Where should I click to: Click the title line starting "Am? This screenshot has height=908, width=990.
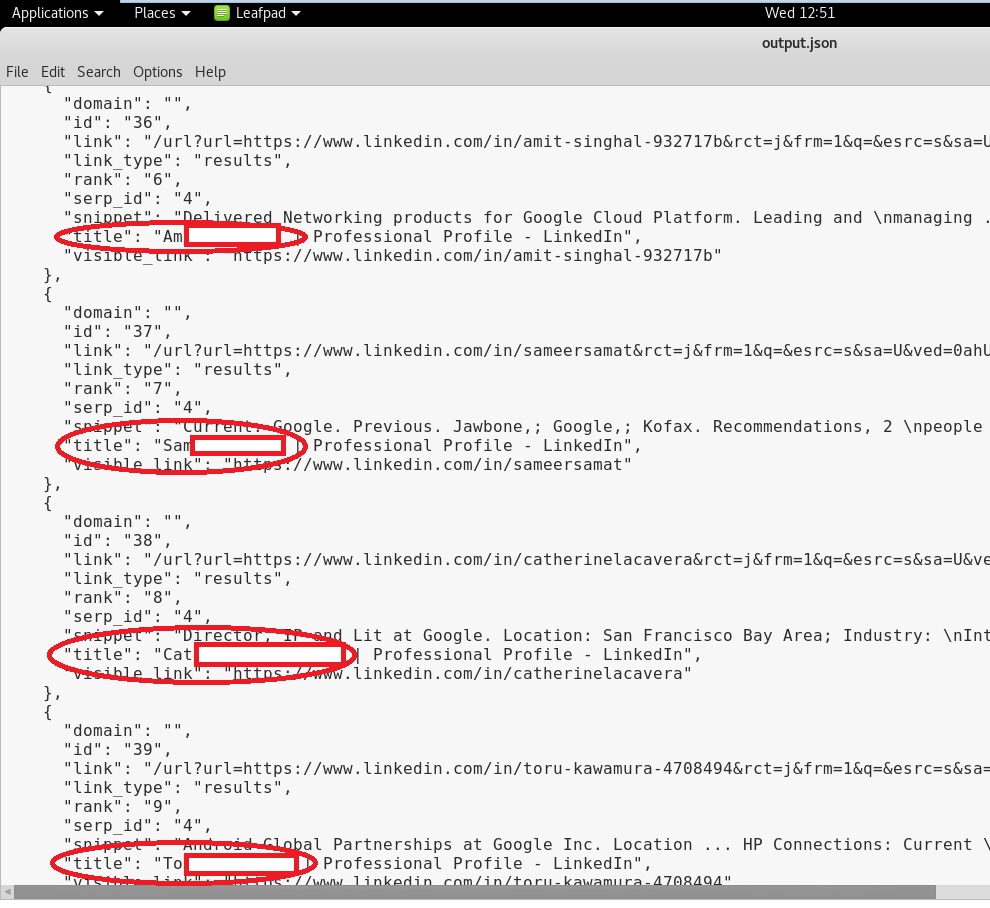353,236
